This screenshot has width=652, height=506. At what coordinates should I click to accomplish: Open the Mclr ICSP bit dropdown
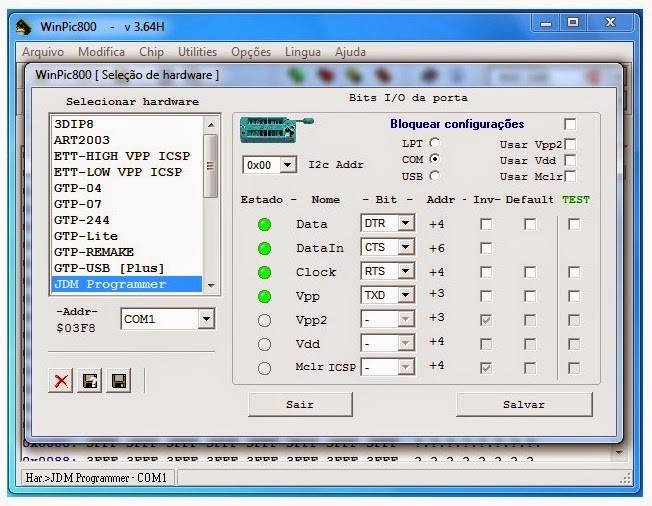pos(405,367)
